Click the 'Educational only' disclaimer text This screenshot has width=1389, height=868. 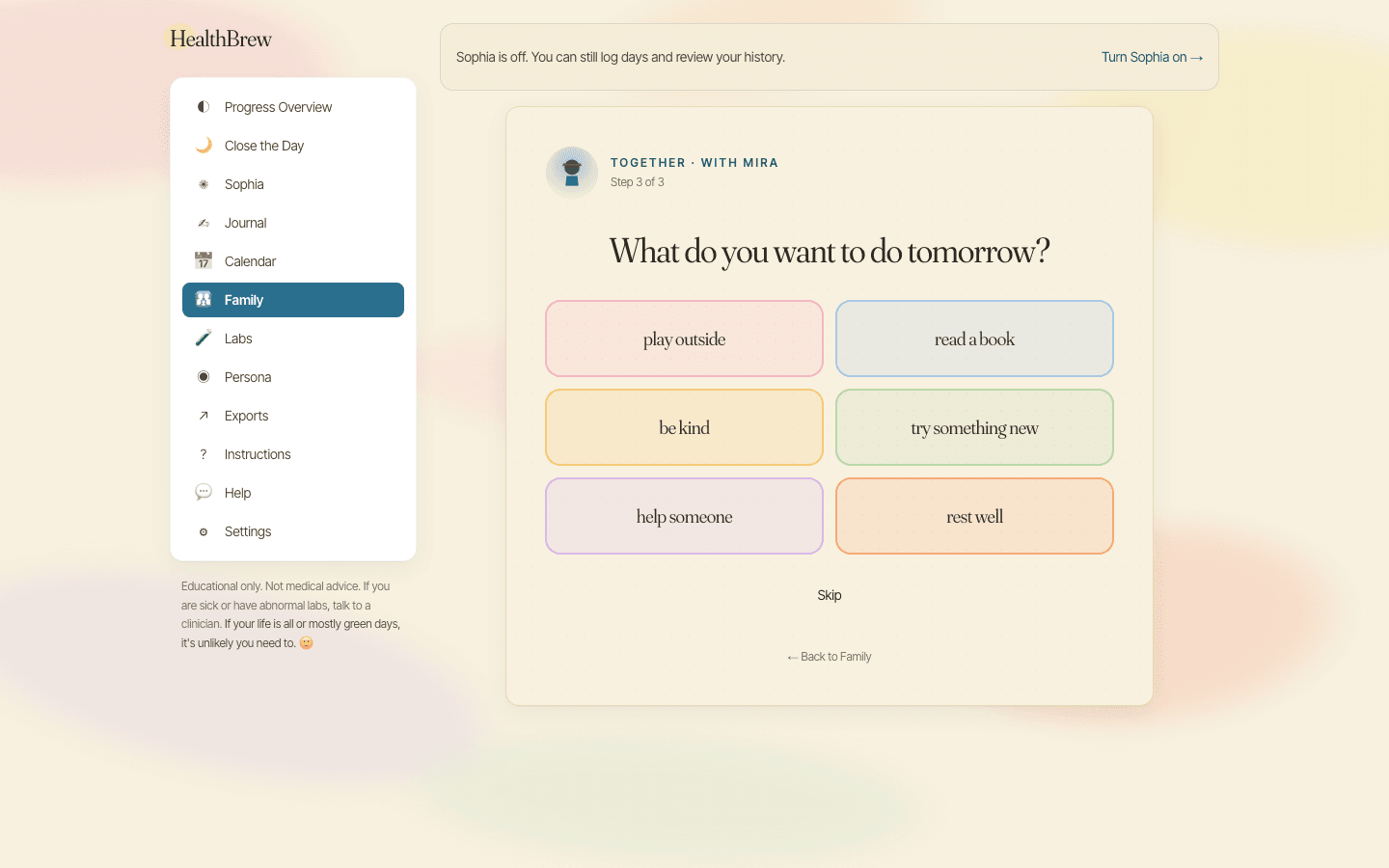coord(290,614)
